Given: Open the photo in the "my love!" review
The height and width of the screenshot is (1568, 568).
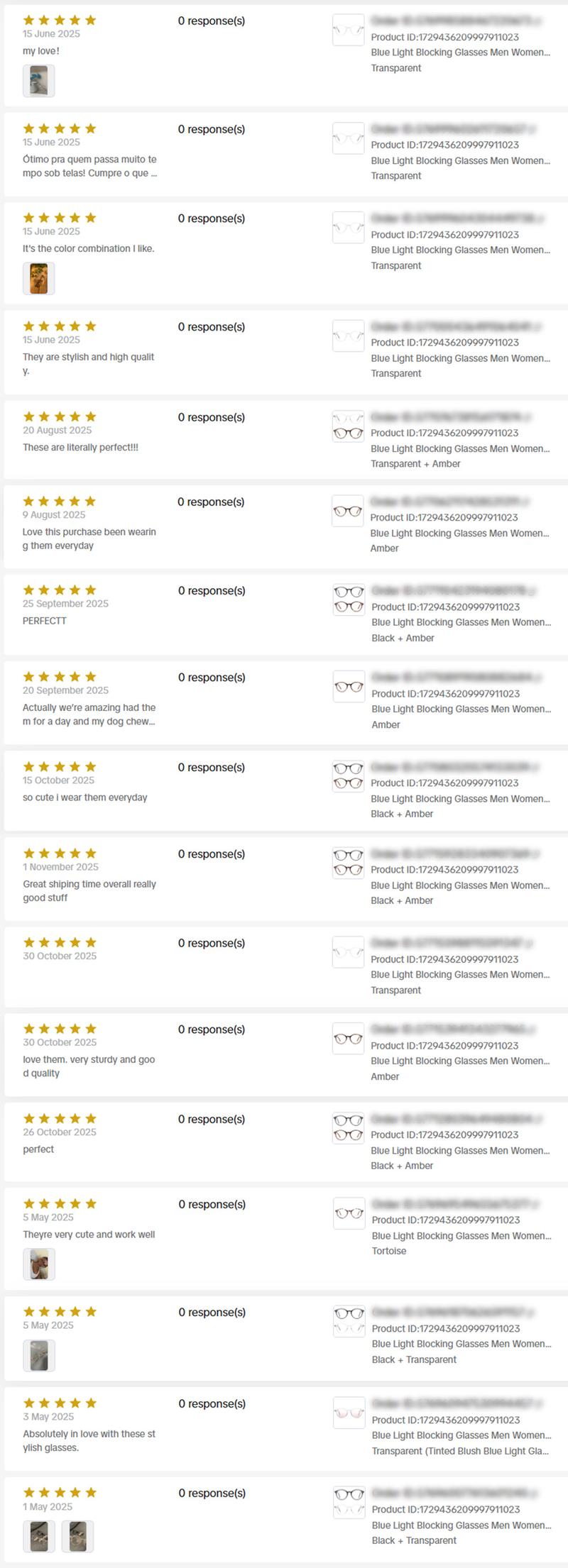Looking at the screenshot, I should coord(38,81).
